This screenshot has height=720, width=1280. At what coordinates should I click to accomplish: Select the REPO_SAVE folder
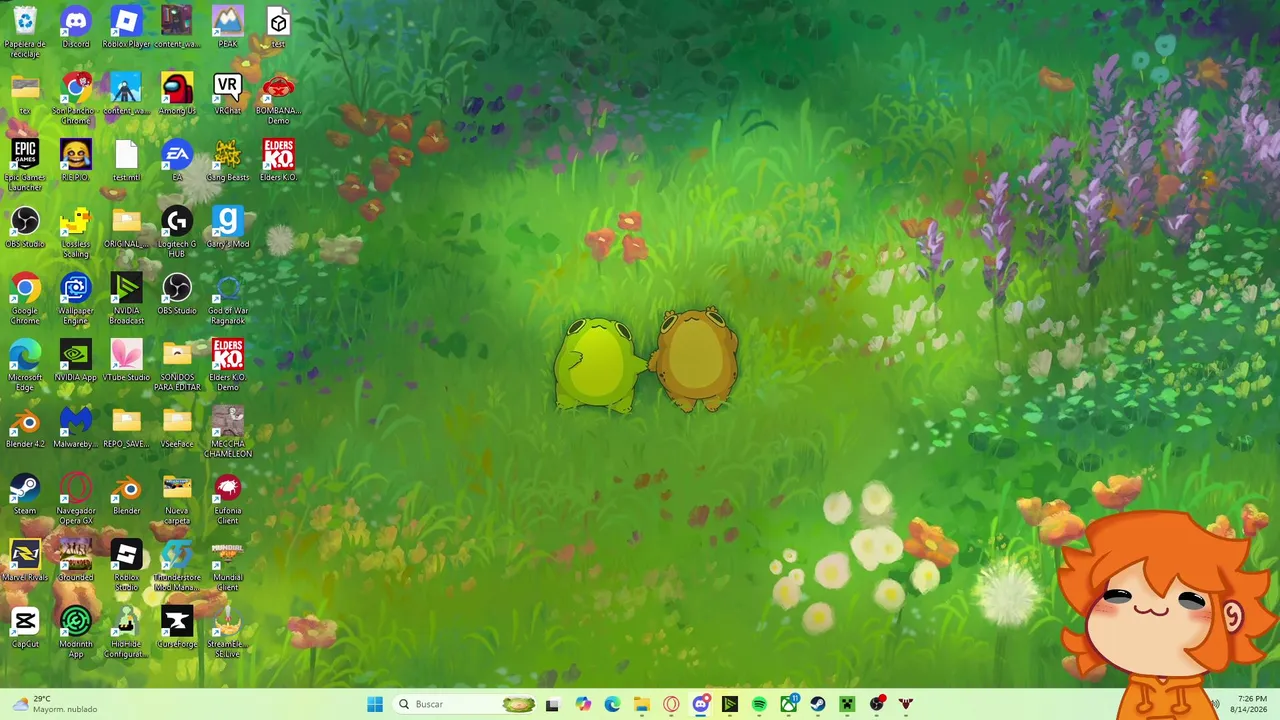(x=126, y=427)
